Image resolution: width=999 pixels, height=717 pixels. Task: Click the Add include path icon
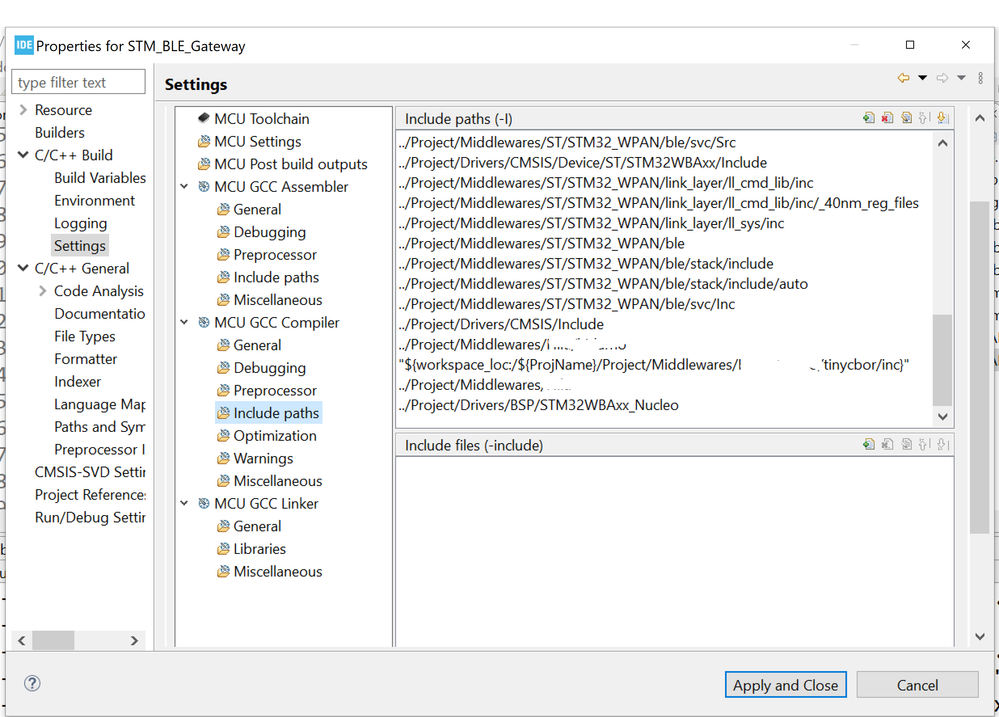click(x=869, y=118)
